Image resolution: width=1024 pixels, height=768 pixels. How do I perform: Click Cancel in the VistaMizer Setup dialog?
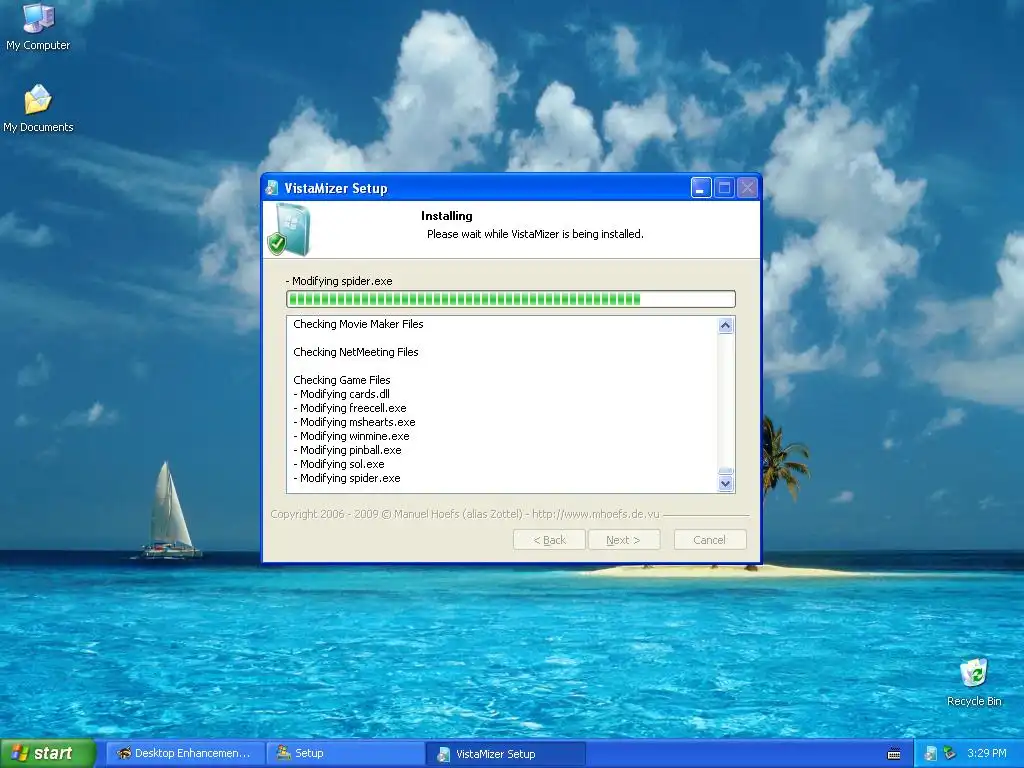[x=710, y=540]
